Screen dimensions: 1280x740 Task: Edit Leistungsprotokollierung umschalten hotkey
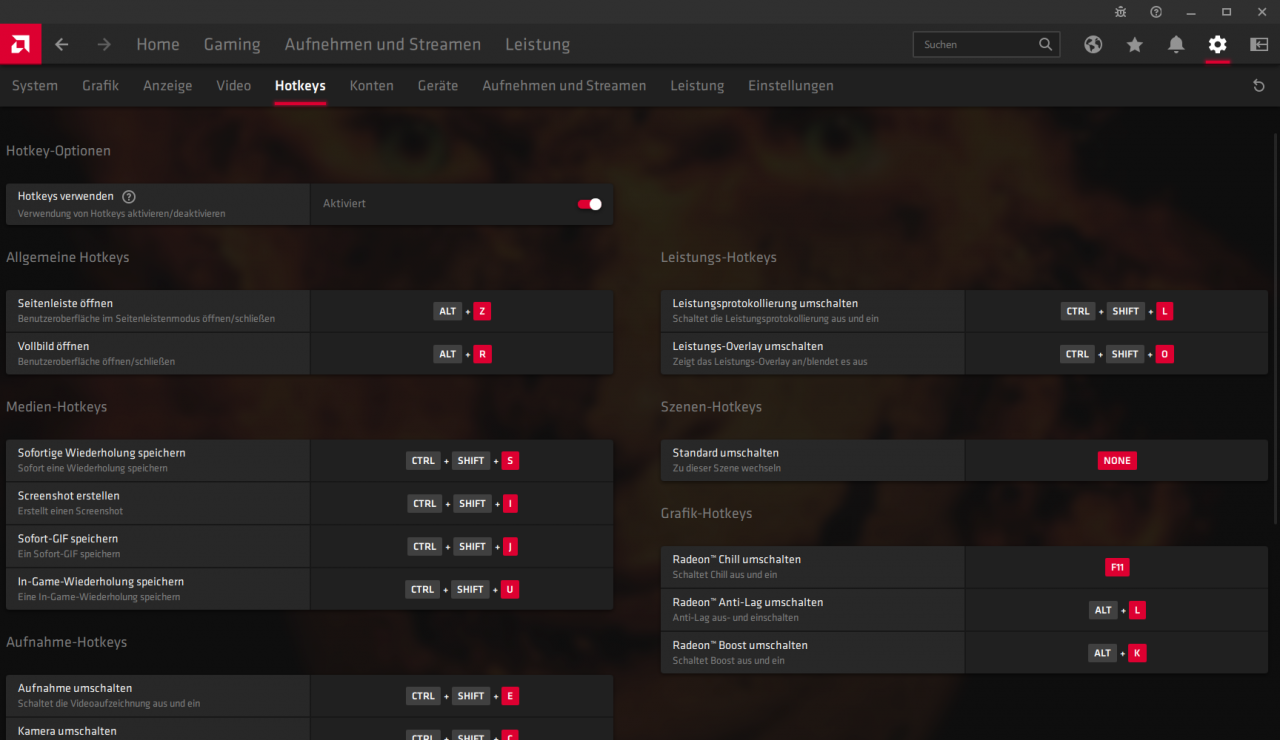(x=1117, y=311)
